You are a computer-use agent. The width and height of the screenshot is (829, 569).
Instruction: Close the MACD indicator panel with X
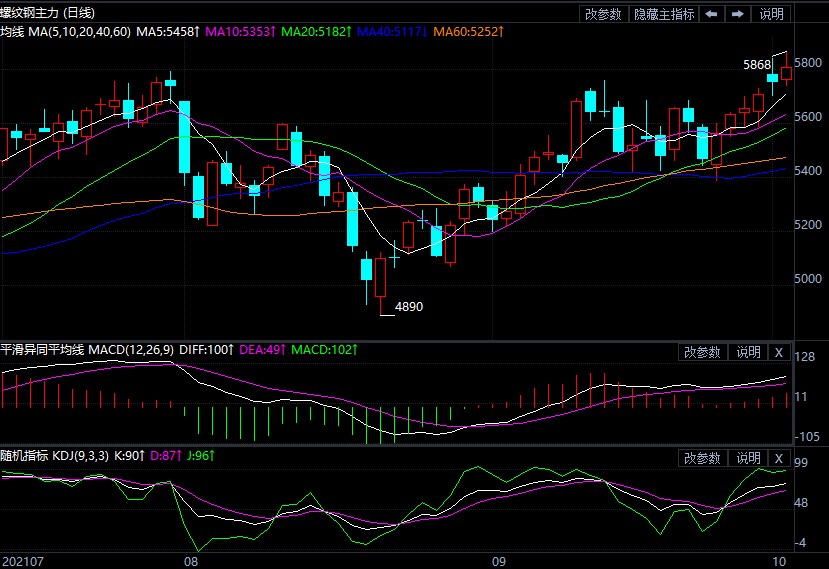(x=779, y=352)
